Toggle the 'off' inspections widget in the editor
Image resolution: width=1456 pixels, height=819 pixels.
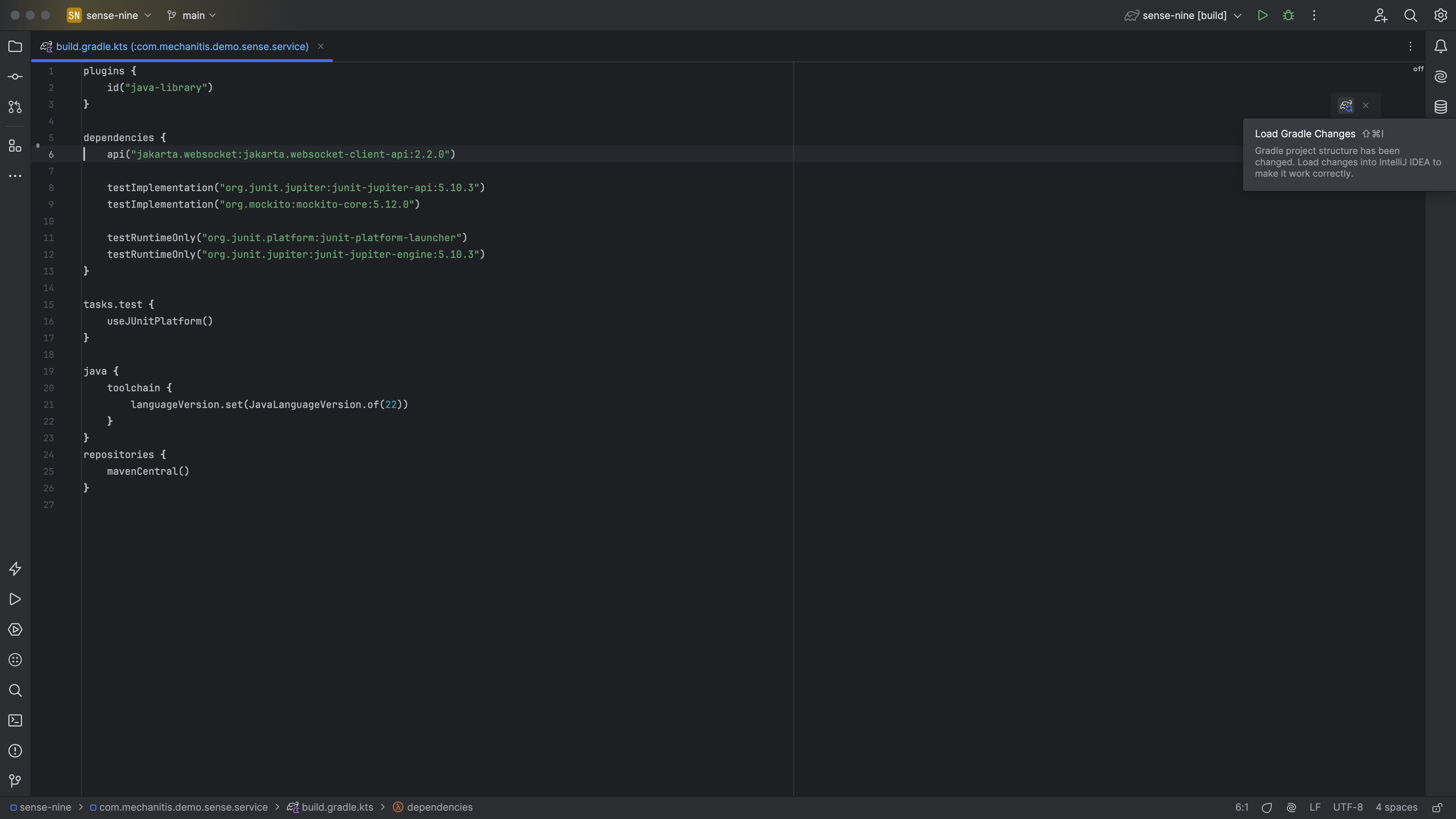[x=1418, y=69]
